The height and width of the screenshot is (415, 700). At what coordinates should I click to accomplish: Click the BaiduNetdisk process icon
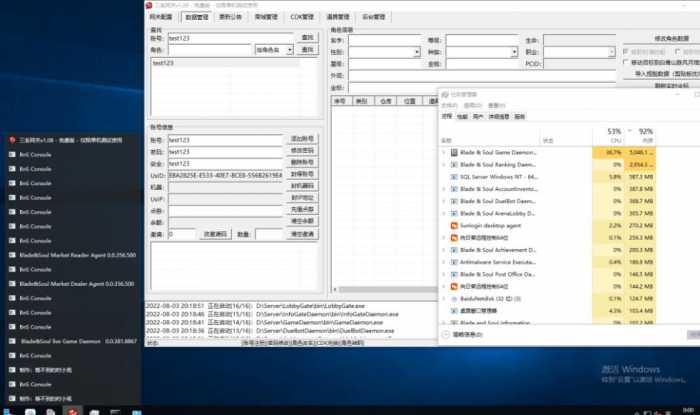click(x=454, y=299)
